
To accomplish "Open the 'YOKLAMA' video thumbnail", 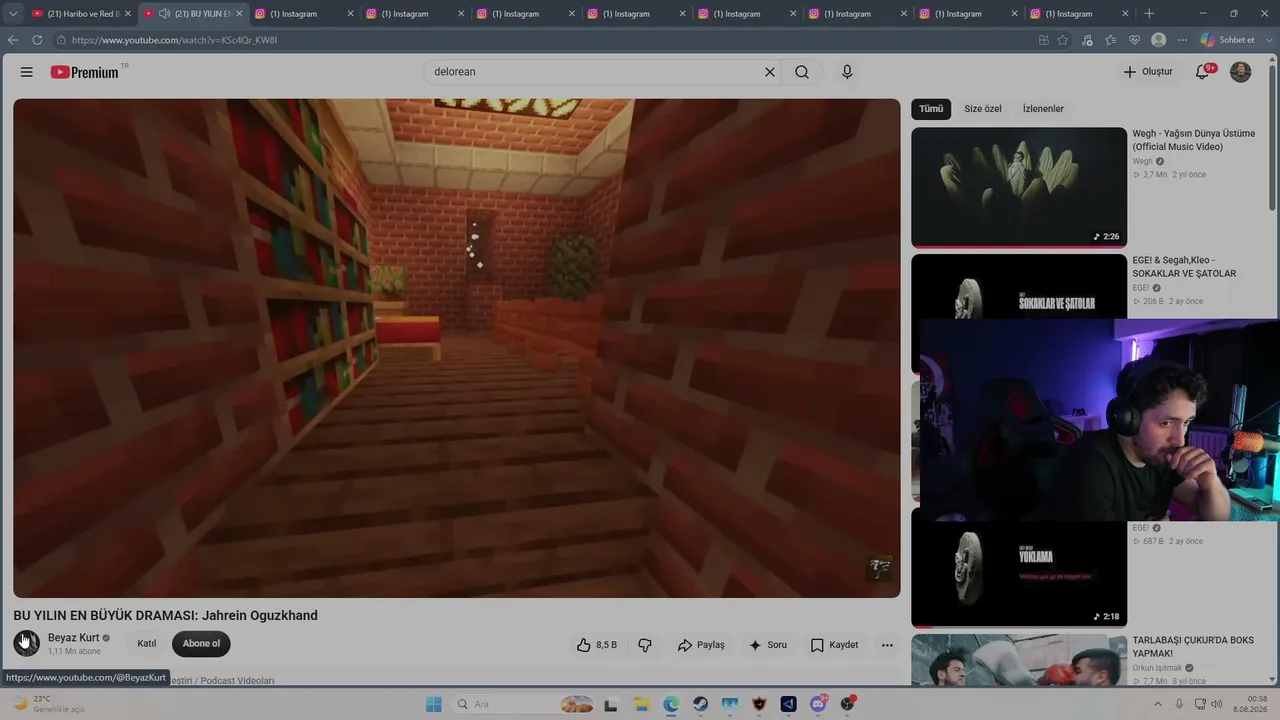I will click(1019, 567).
